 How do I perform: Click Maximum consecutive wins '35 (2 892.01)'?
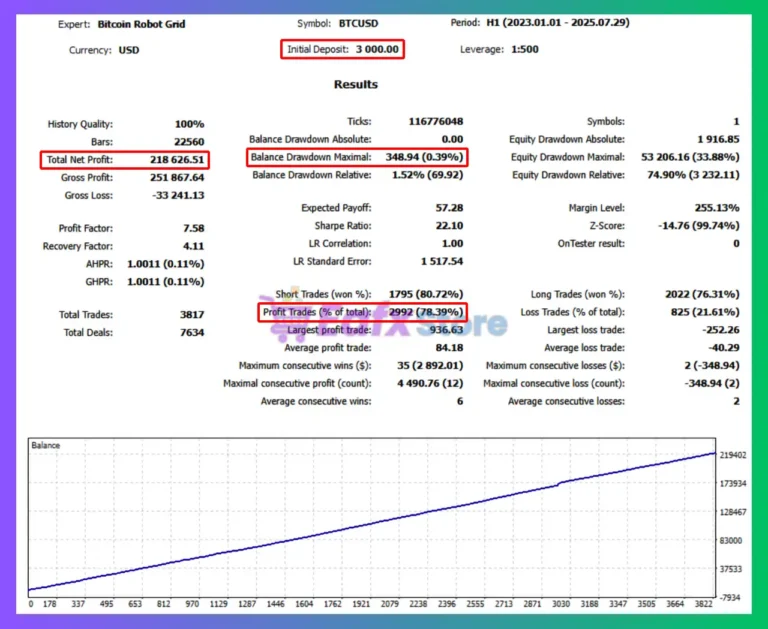[430, 365]
